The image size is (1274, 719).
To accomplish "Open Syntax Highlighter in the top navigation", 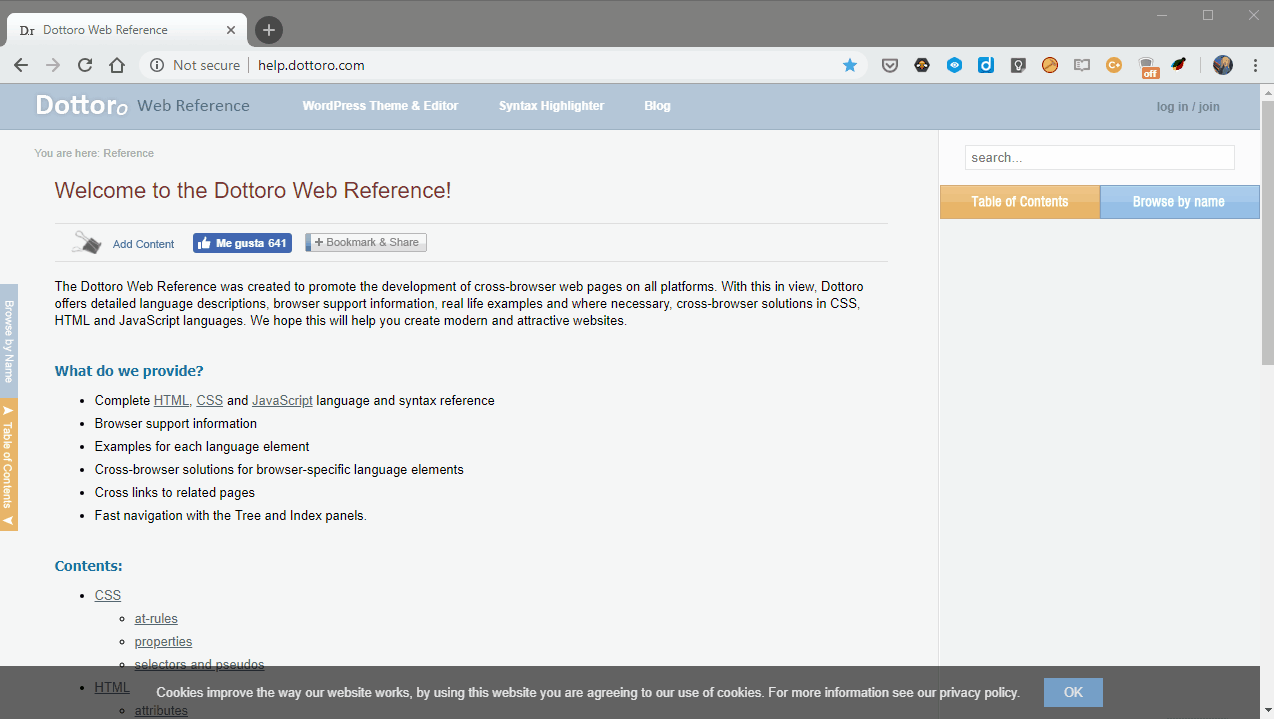I will tap(551, 106).
